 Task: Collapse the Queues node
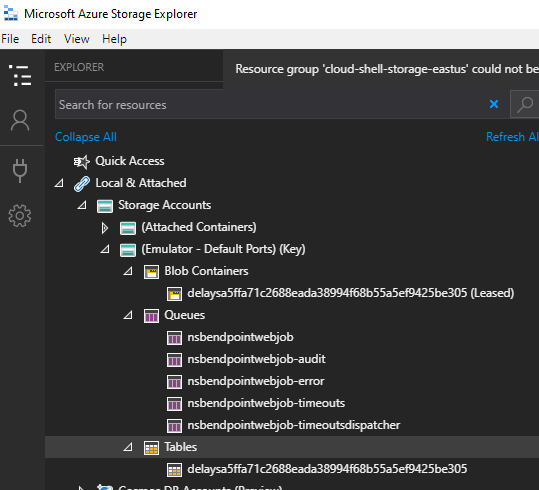[x=128, y=315]
